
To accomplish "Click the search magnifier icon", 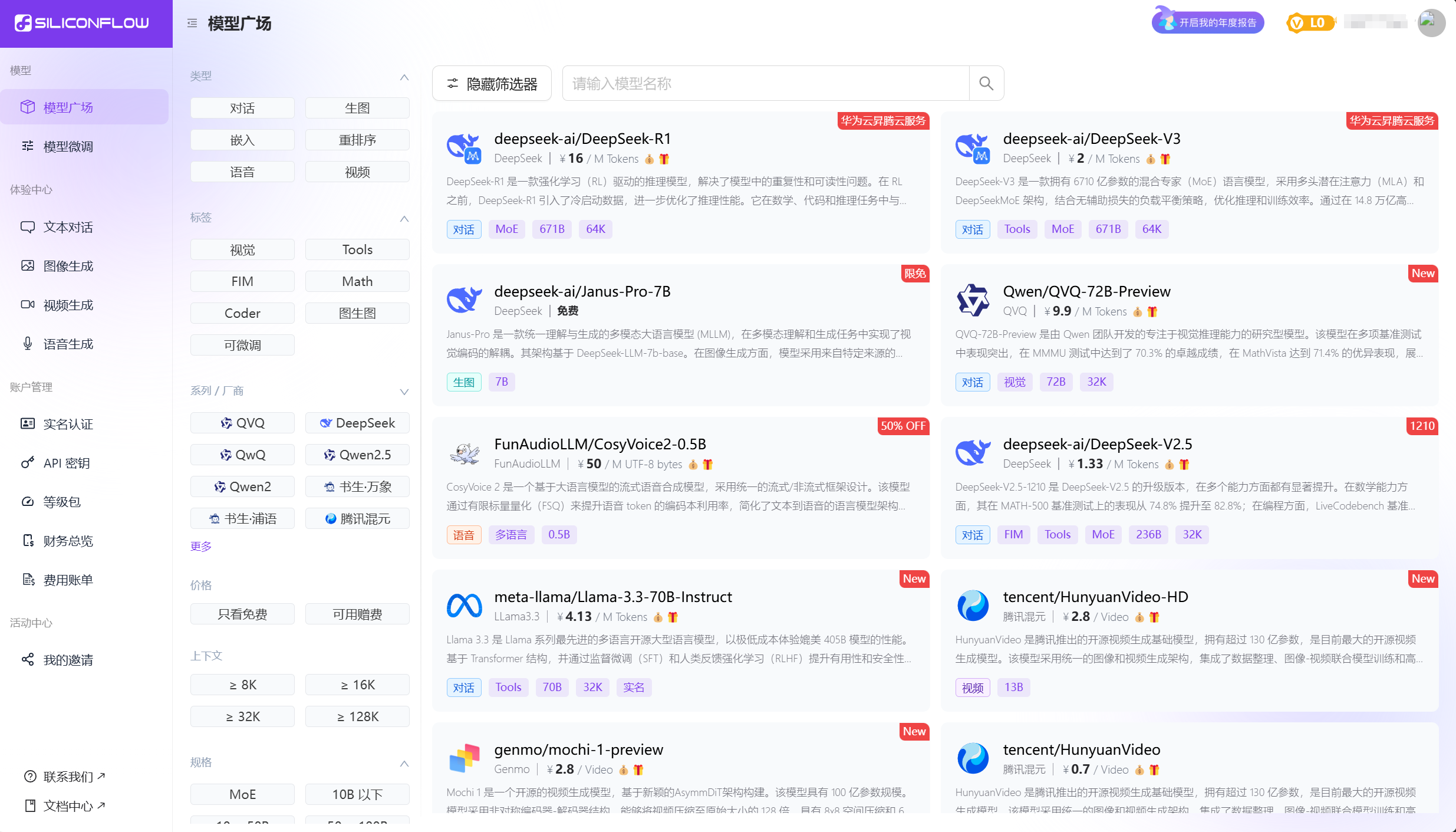I will (x=986, y=83).
